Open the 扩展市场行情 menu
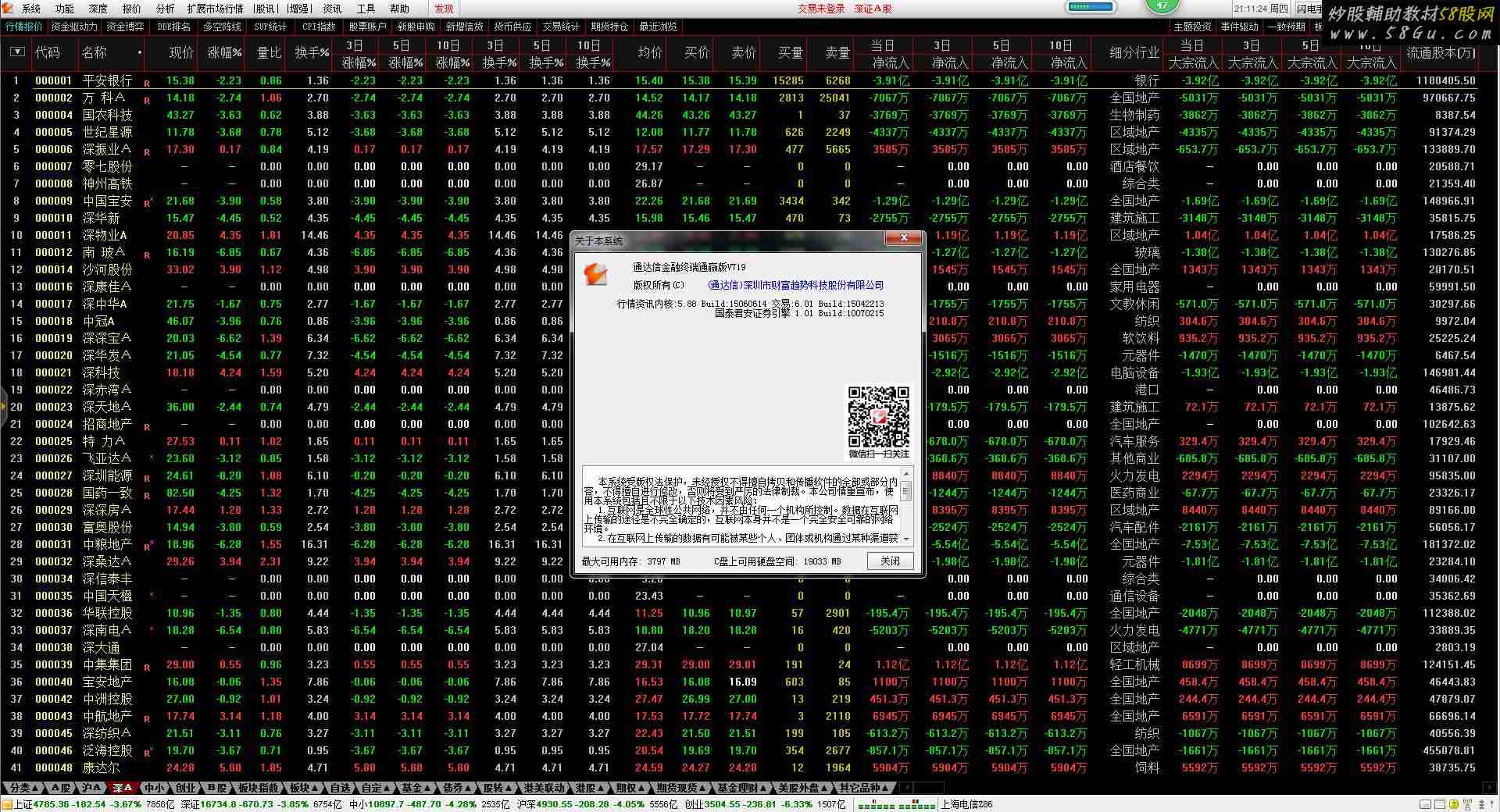This screenshot has height=812, width=1500. pos(215,9)
